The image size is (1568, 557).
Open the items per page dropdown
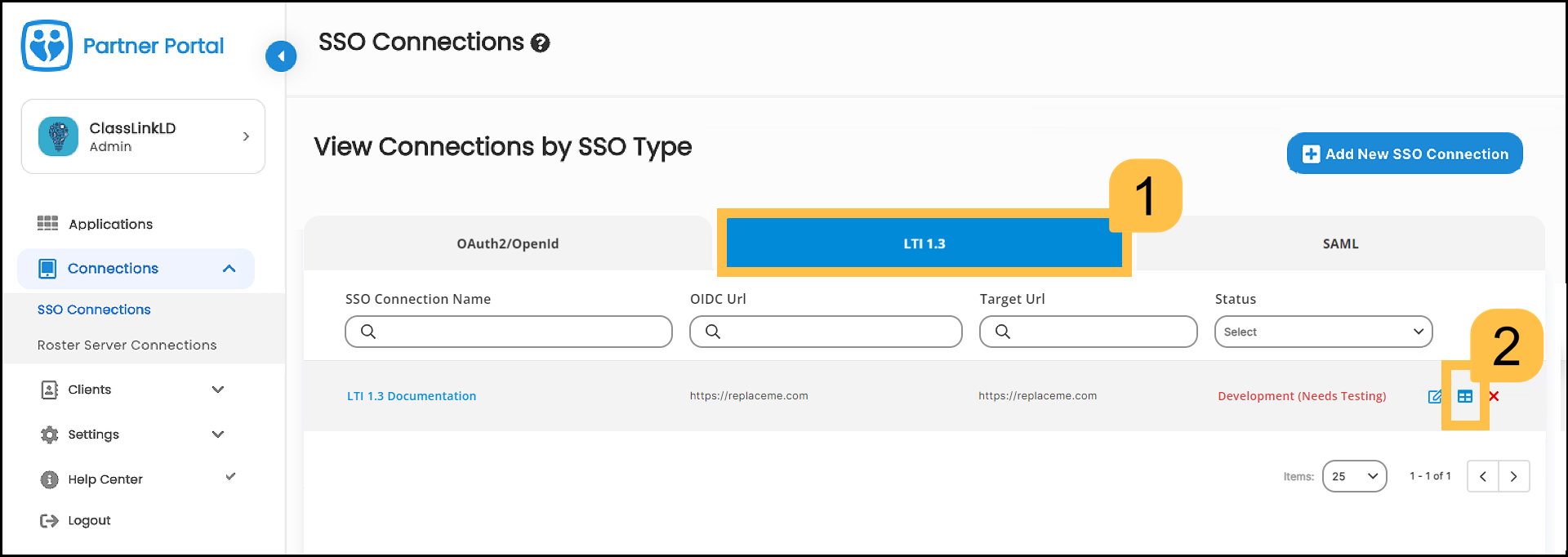(x=1354, y=476)
